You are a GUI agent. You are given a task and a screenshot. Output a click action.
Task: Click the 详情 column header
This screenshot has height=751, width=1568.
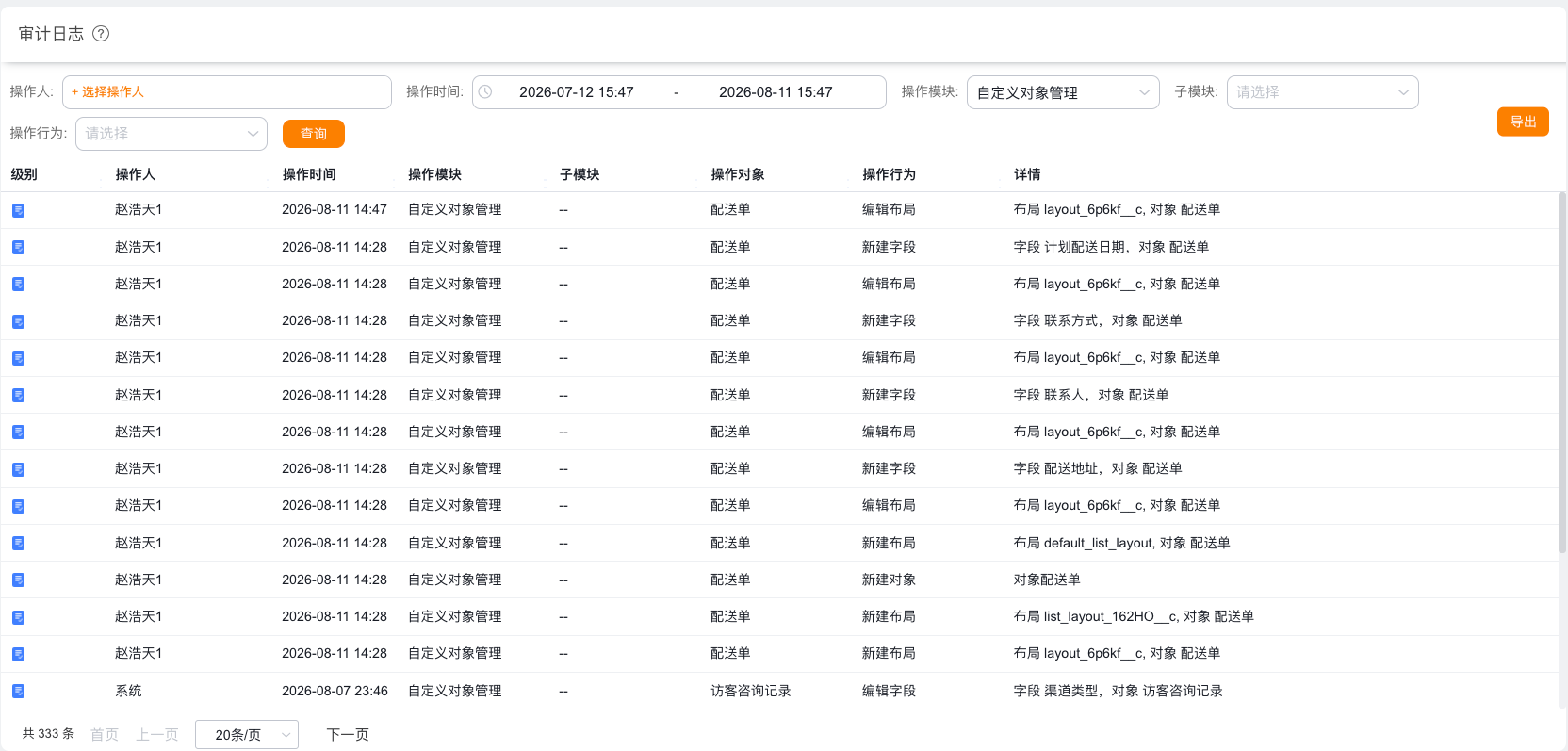(x=1027, y=174)
